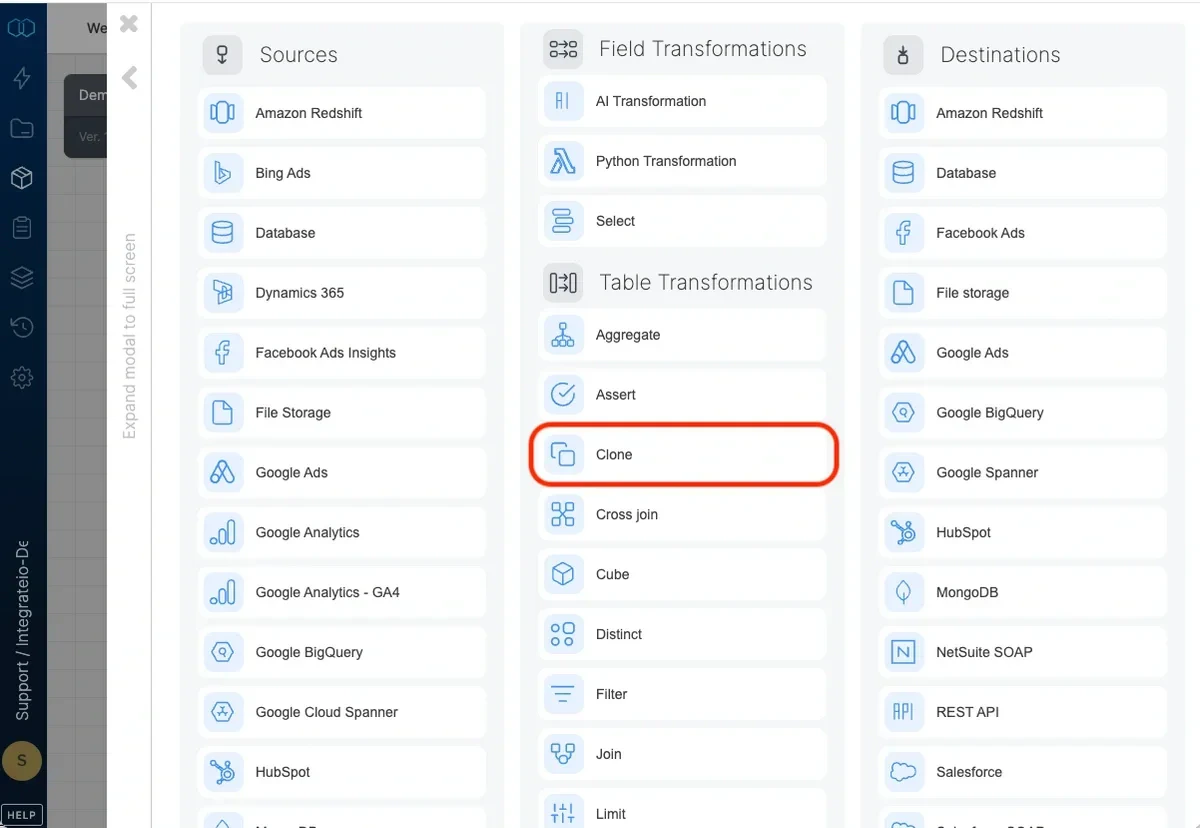Pick File storage under Destinations
Image resolution: width=1200 pixels, height=828 pixels.
[x=1023, y=293]
